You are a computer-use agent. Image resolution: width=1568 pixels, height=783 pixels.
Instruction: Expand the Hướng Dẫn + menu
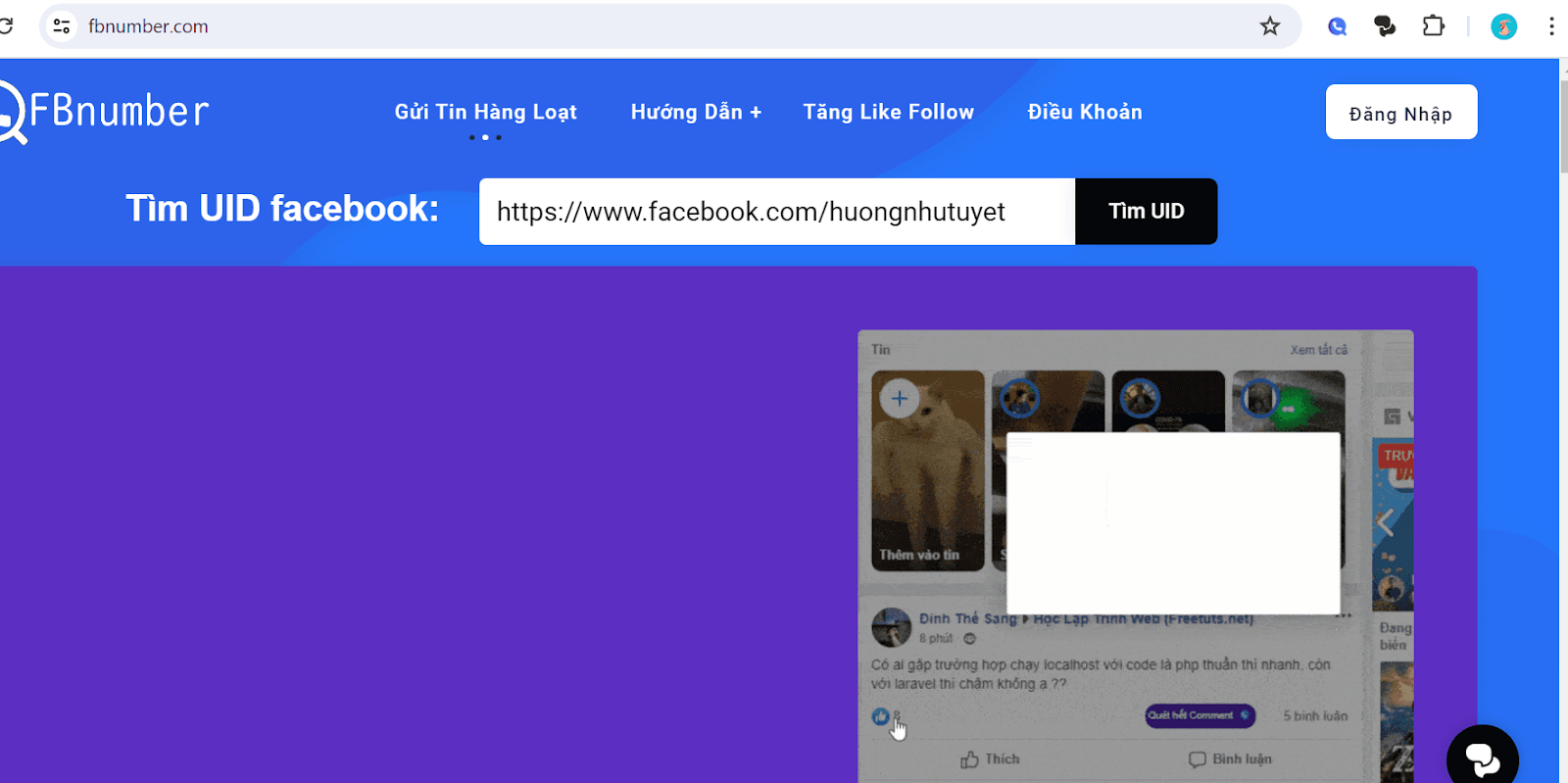[x=696, y=112]
